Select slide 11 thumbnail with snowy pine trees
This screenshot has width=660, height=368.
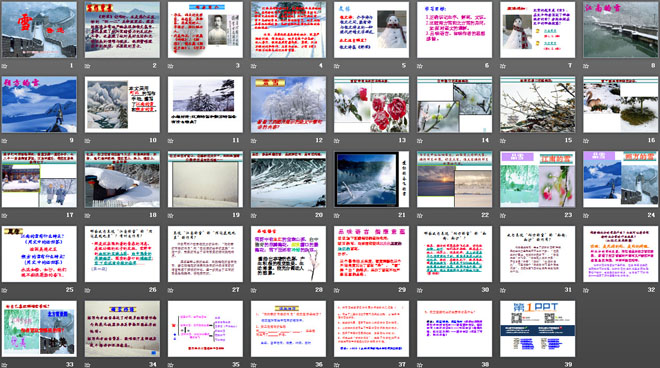point(205,104)
